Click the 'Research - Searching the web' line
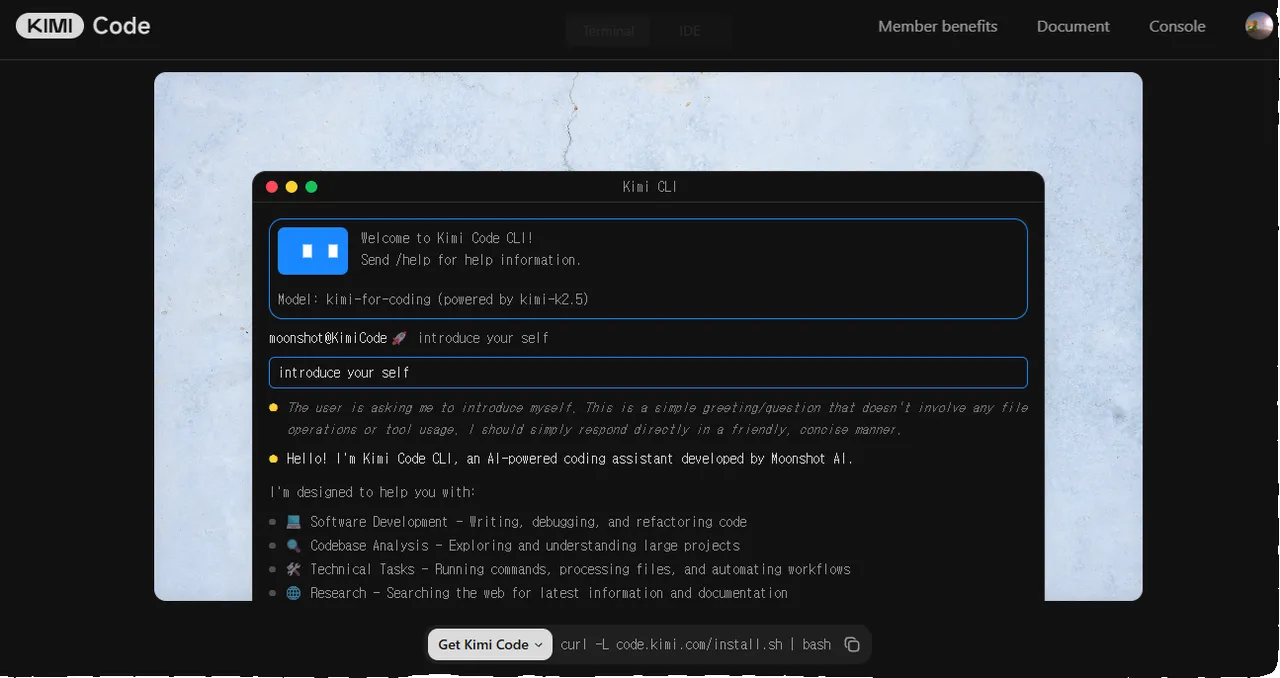The height and width of the screenshot is (678, 1280). pyautogui.click(x=549, y=593)
